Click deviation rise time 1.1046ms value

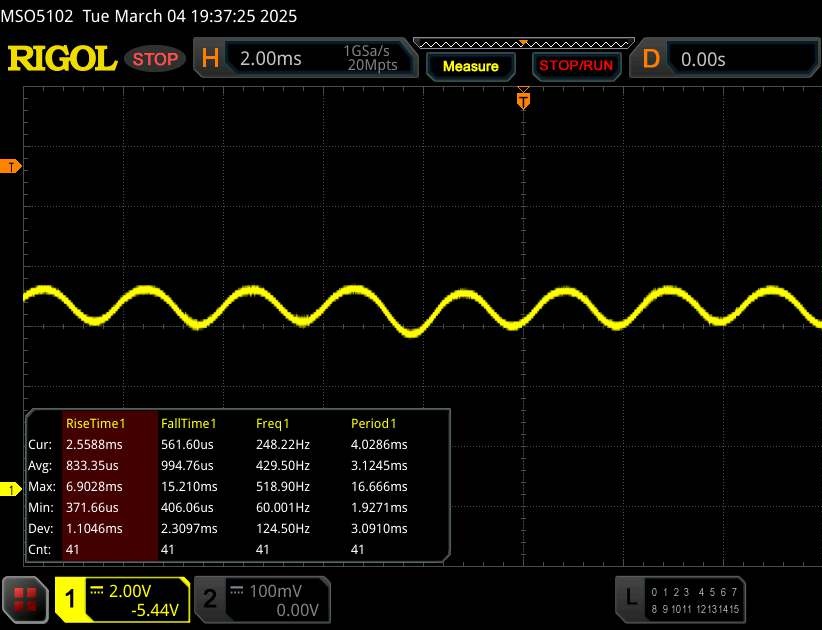tap(94, 528)
